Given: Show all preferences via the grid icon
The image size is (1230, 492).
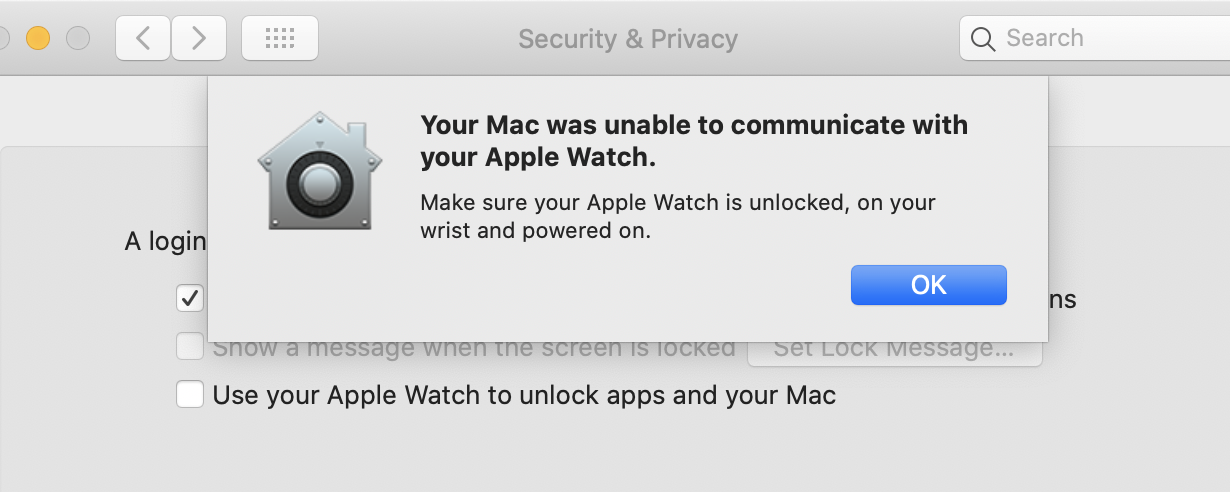Looking at the screenshot, I should point(280,38).
